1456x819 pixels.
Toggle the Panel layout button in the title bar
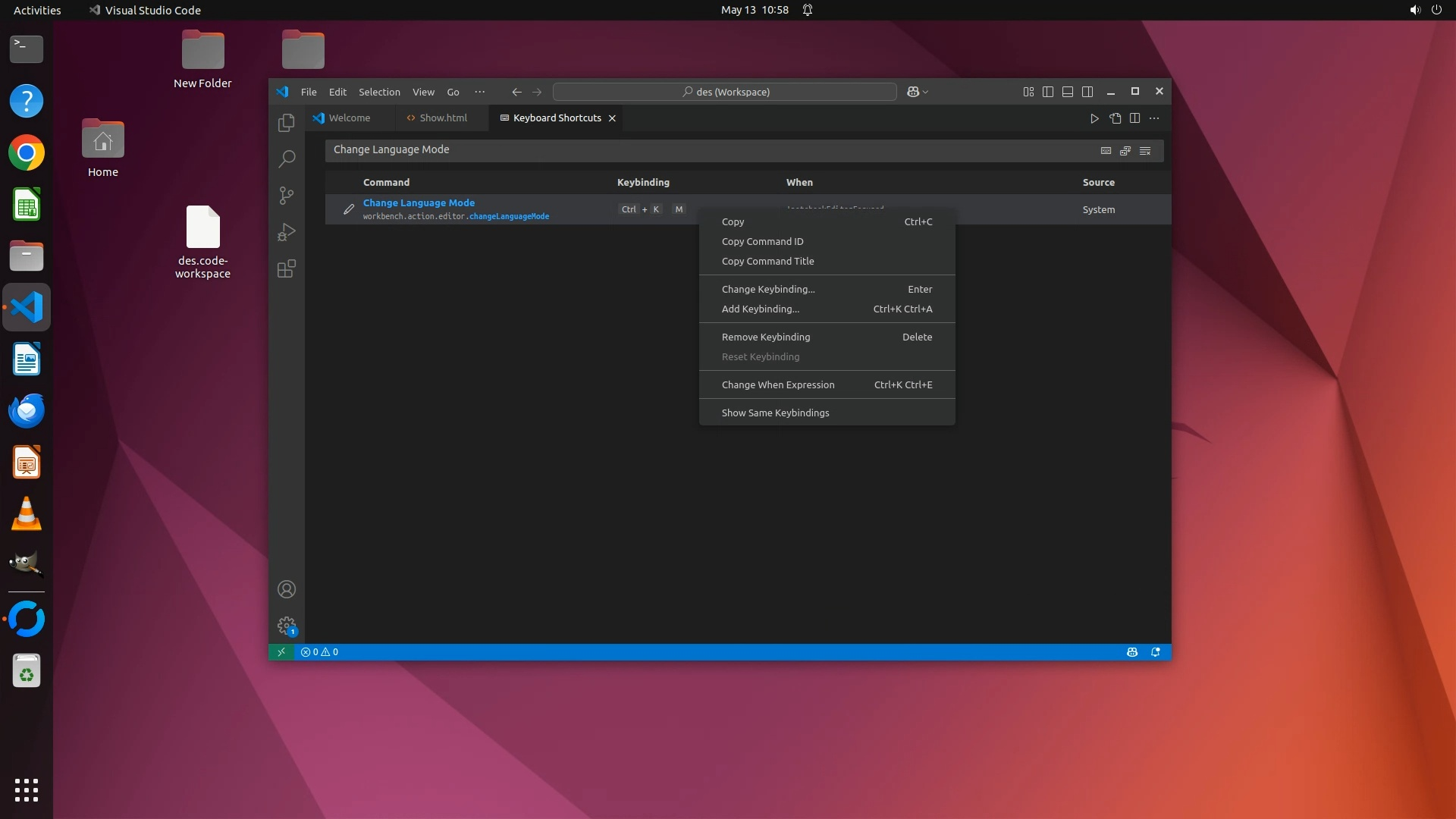[x=1067, y=92]
